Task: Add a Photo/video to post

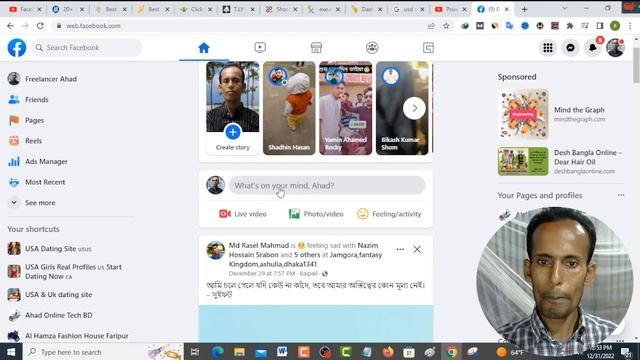Action: [x=316, y=214]
